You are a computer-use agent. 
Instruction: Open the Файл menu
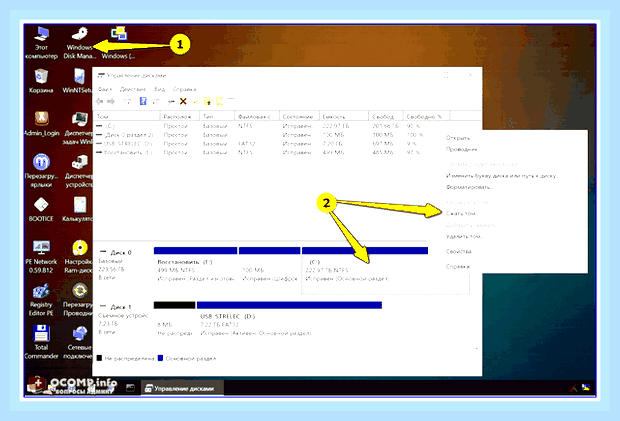click(105, 89)
